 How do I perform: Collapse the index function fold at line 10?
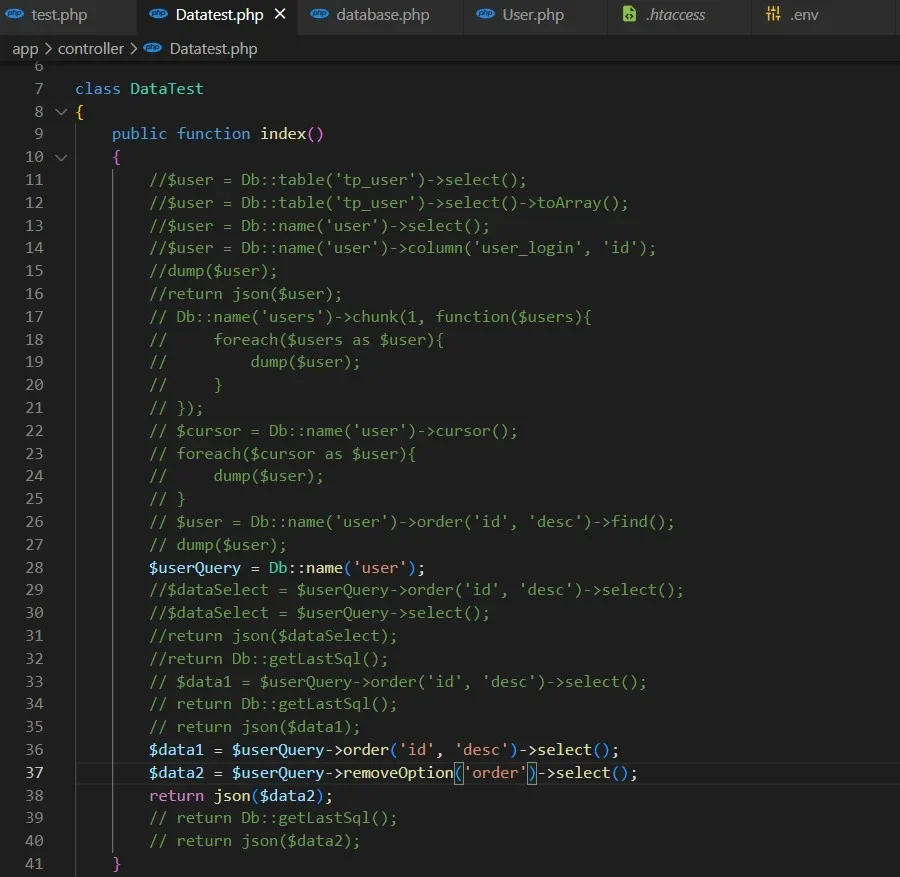[61, 157]
